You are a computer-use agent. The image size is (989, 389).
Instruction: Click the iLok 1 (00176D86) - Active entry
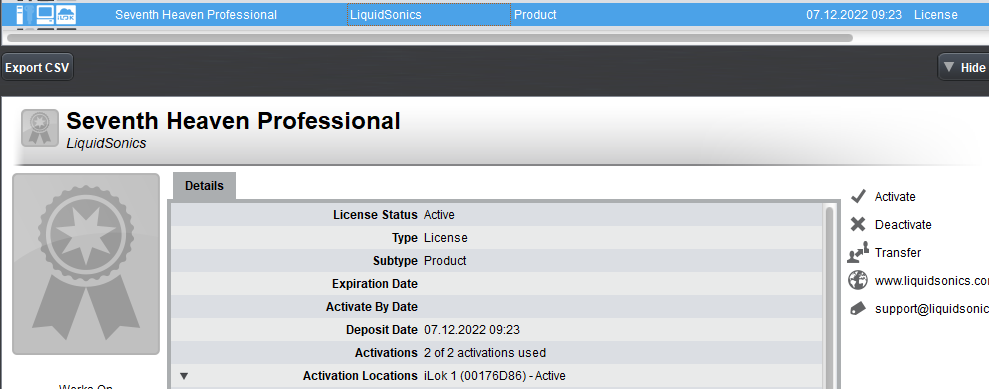(494, 376)
